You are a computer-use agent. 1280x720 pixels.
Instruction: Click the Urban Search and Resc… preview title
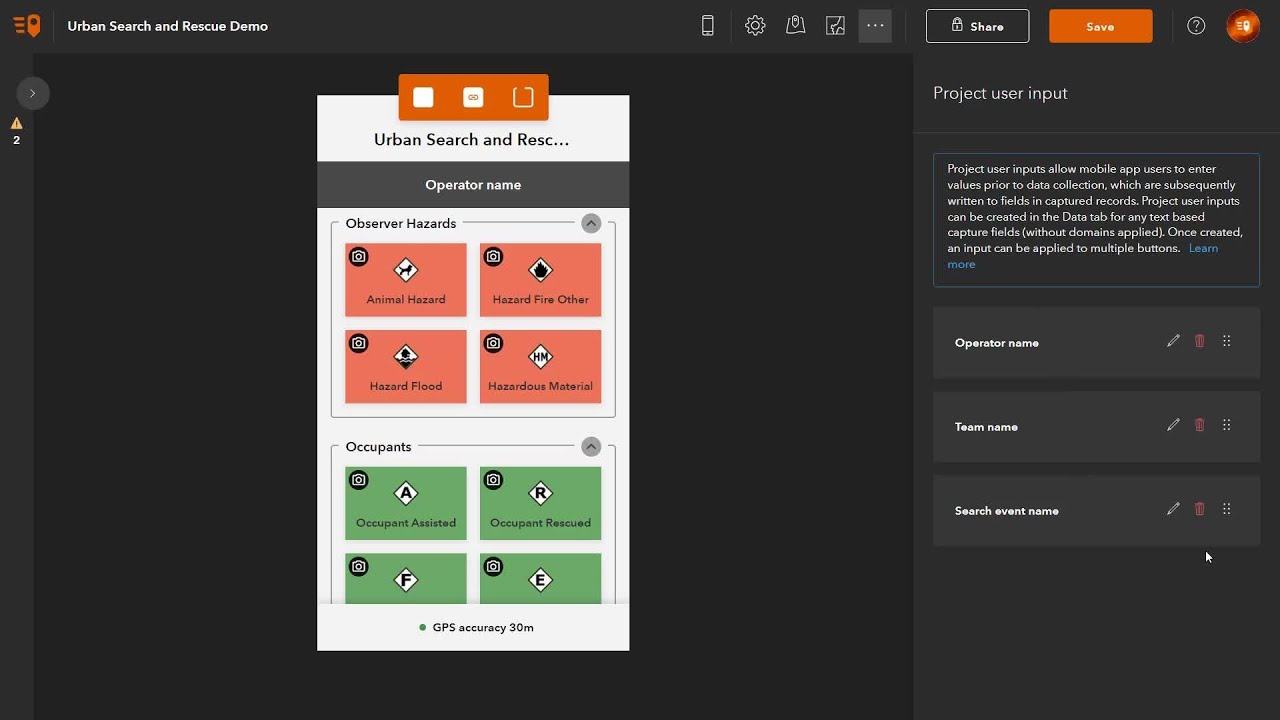[471, 140]
